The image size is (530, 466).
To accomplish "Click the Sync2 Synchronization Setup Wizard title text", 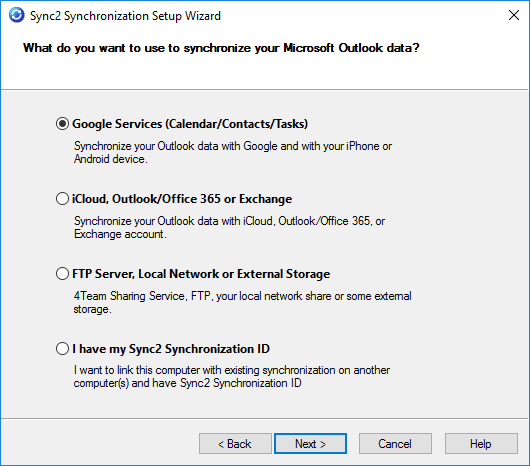I will point(125,16).
